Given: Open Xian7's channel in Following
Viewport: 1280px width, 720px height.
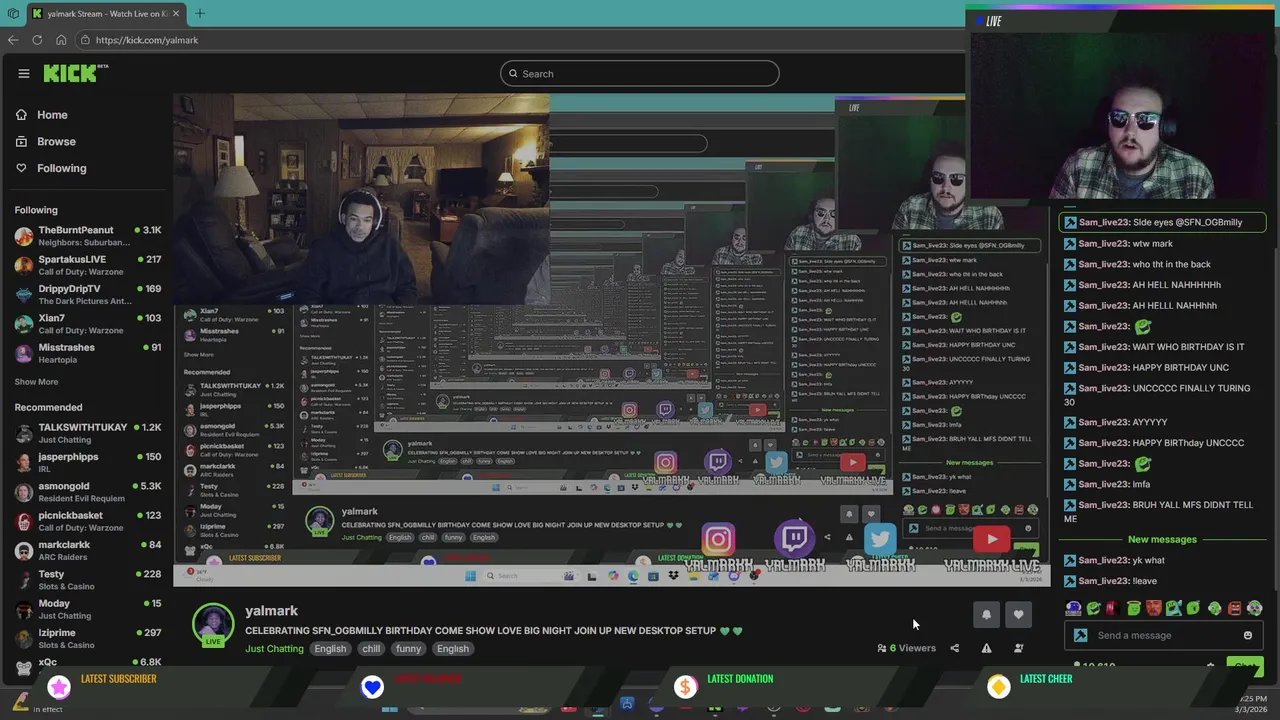Looking at the screenshot, I should pos(88,324).
